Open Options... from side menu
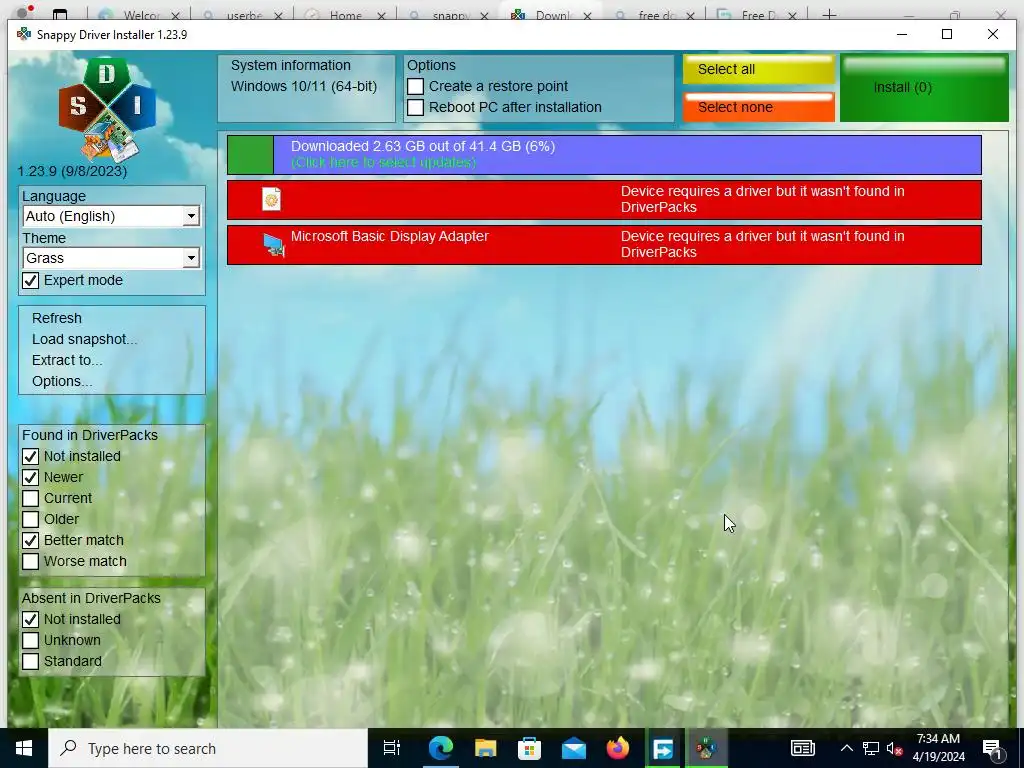 pos(62,381)
